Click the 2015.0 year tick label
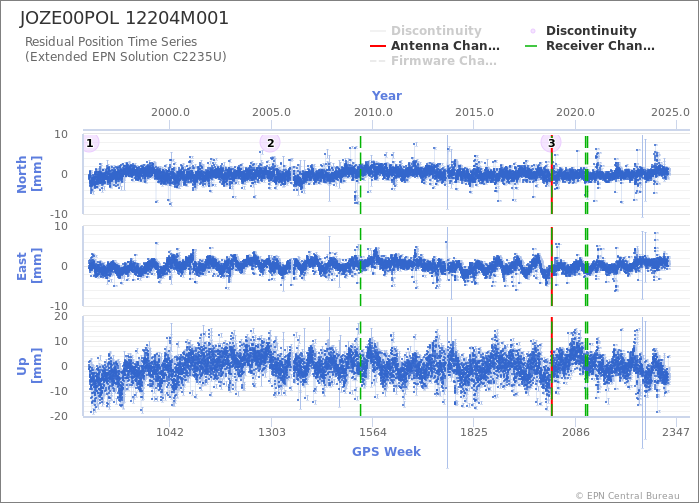700x504 pixels. point(474,112)
